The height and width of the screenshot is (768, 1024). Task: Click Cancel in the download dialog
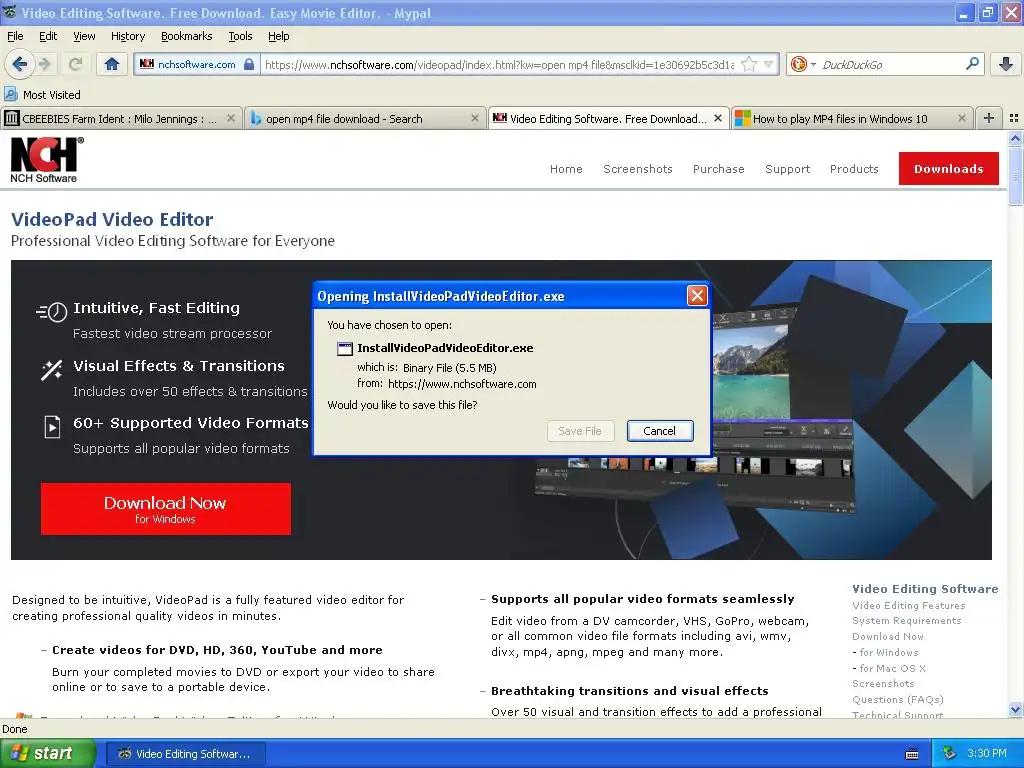(660, 430)
